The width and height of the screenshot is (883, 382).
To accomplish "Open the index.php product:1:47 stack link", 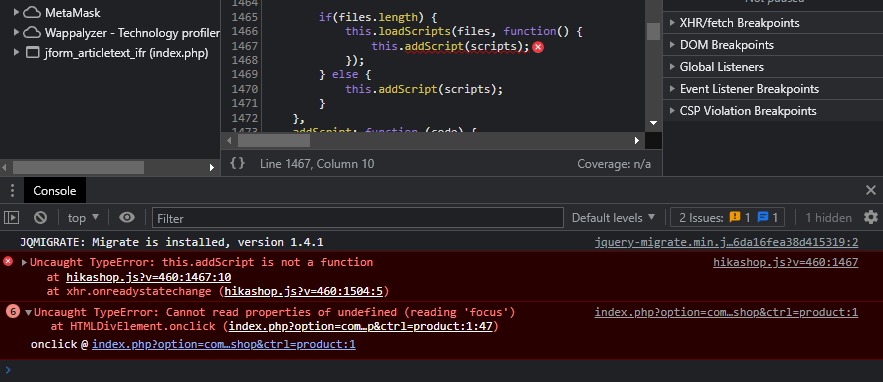I will tap(360, 326).
